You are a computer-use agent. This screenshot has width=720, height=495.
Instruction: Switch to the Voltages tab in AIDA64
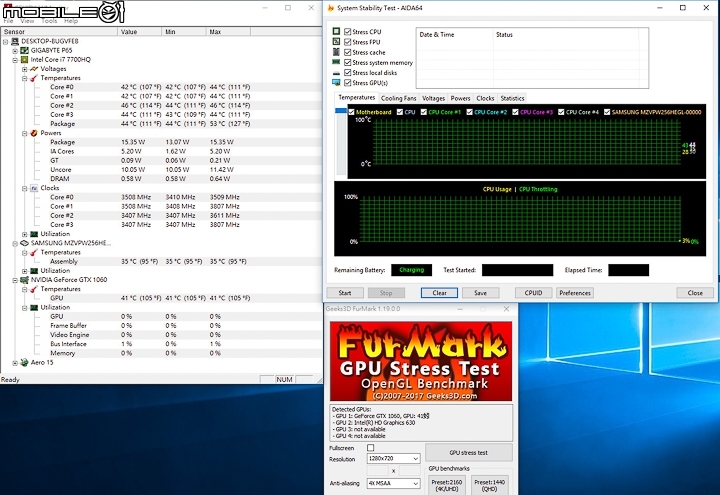point(433,98)
